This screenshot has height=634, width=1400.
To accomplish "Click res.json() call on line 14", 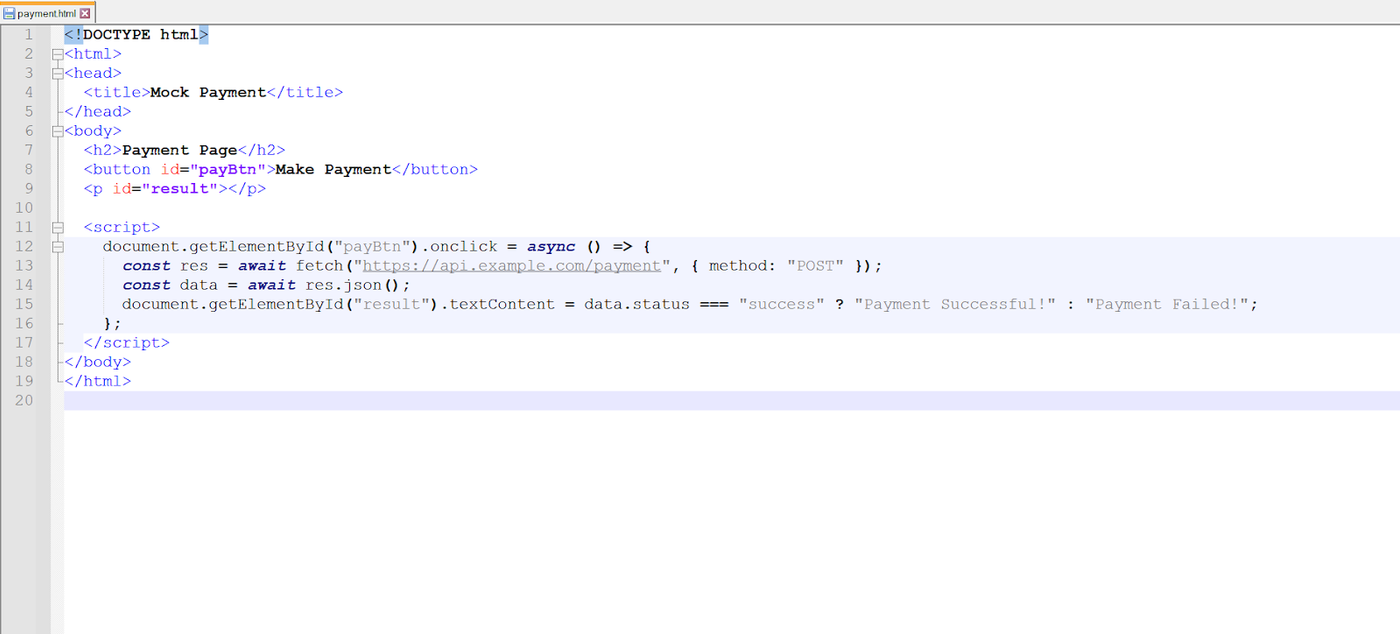I will click(353, 285).
